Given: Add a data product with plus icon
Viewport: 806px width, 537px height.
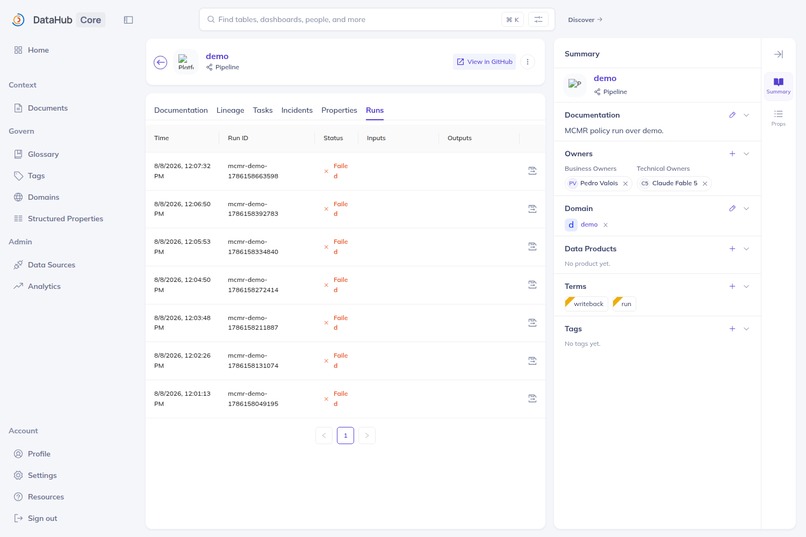Looking at the screenshot, I should [x=732, y=249].
